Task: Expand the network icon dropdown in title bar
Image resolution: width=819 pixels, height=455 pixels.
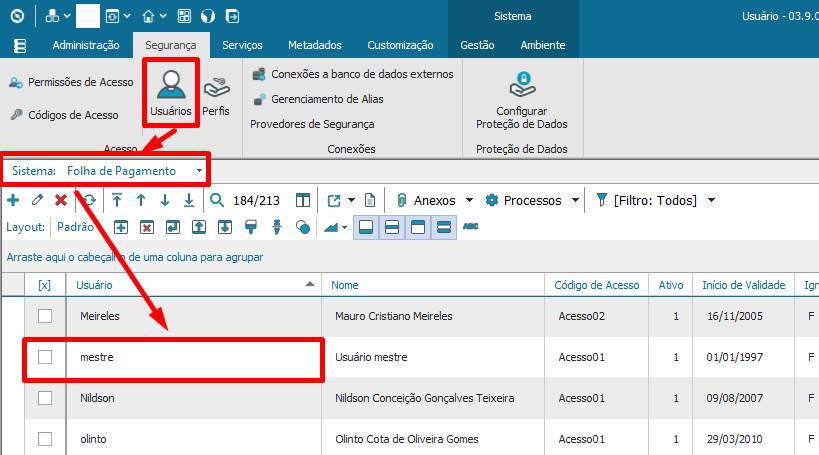Action: click(x=67, y=16)
